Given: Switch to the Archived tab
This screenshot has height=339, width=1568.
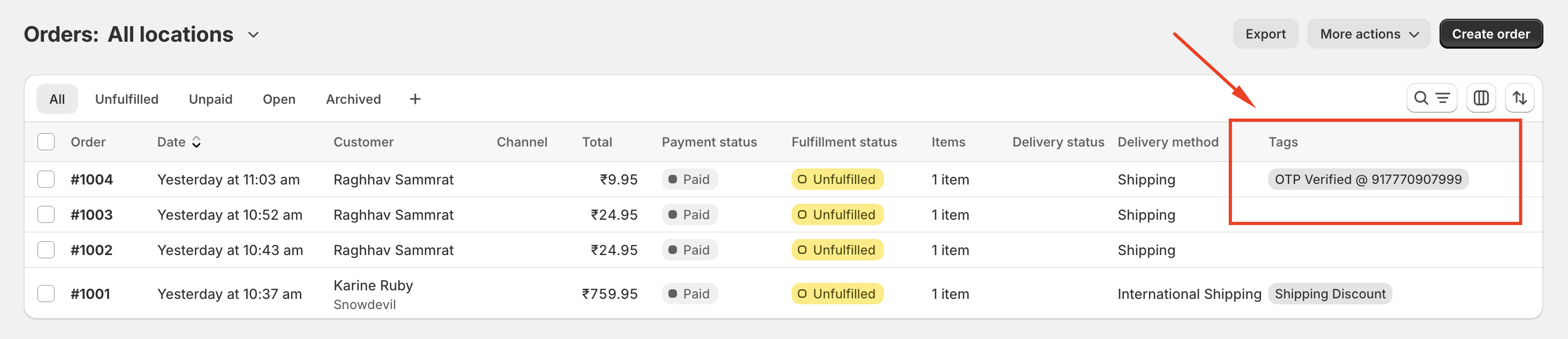Looking at the screenshot, I should tap(353, 98).
